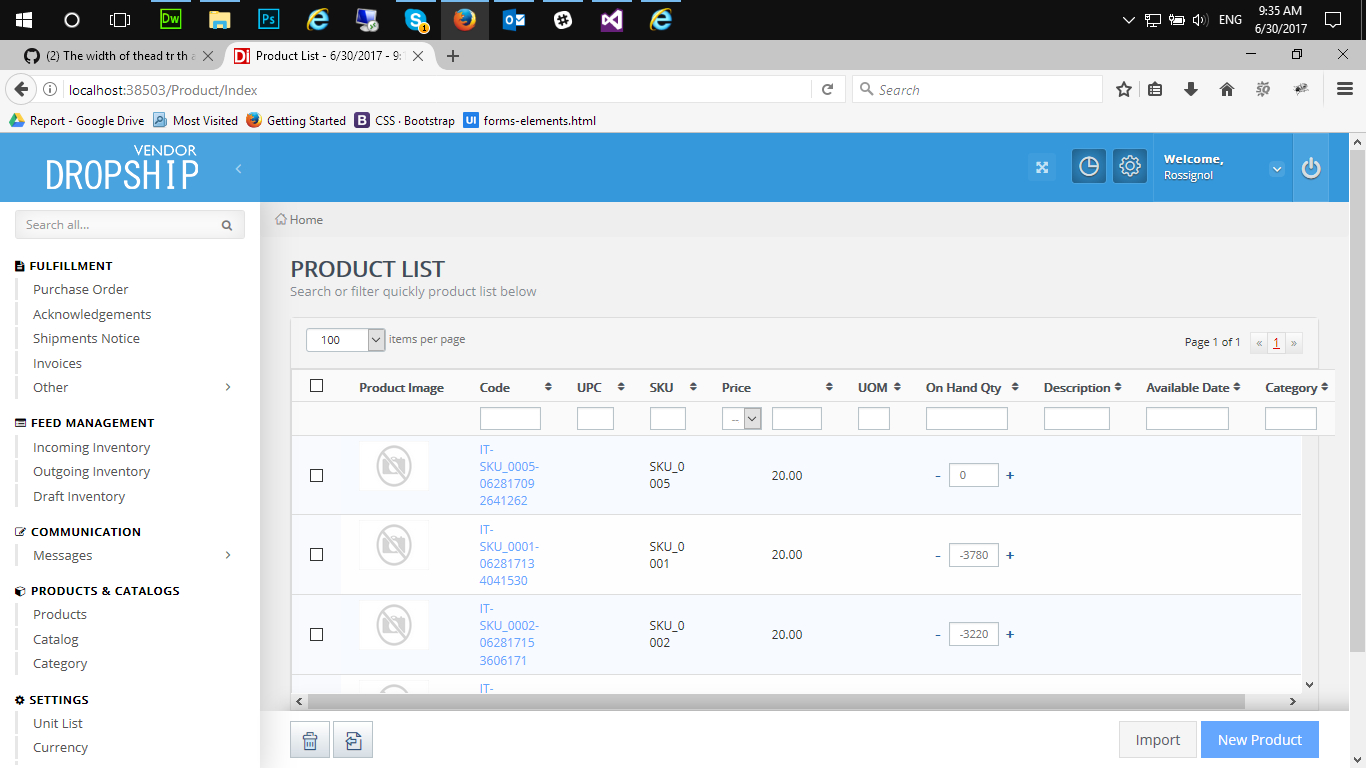Open Visual Studio from the taskbar
The width and height of the screenshot is (1366, 768).
tap(612, 19)
